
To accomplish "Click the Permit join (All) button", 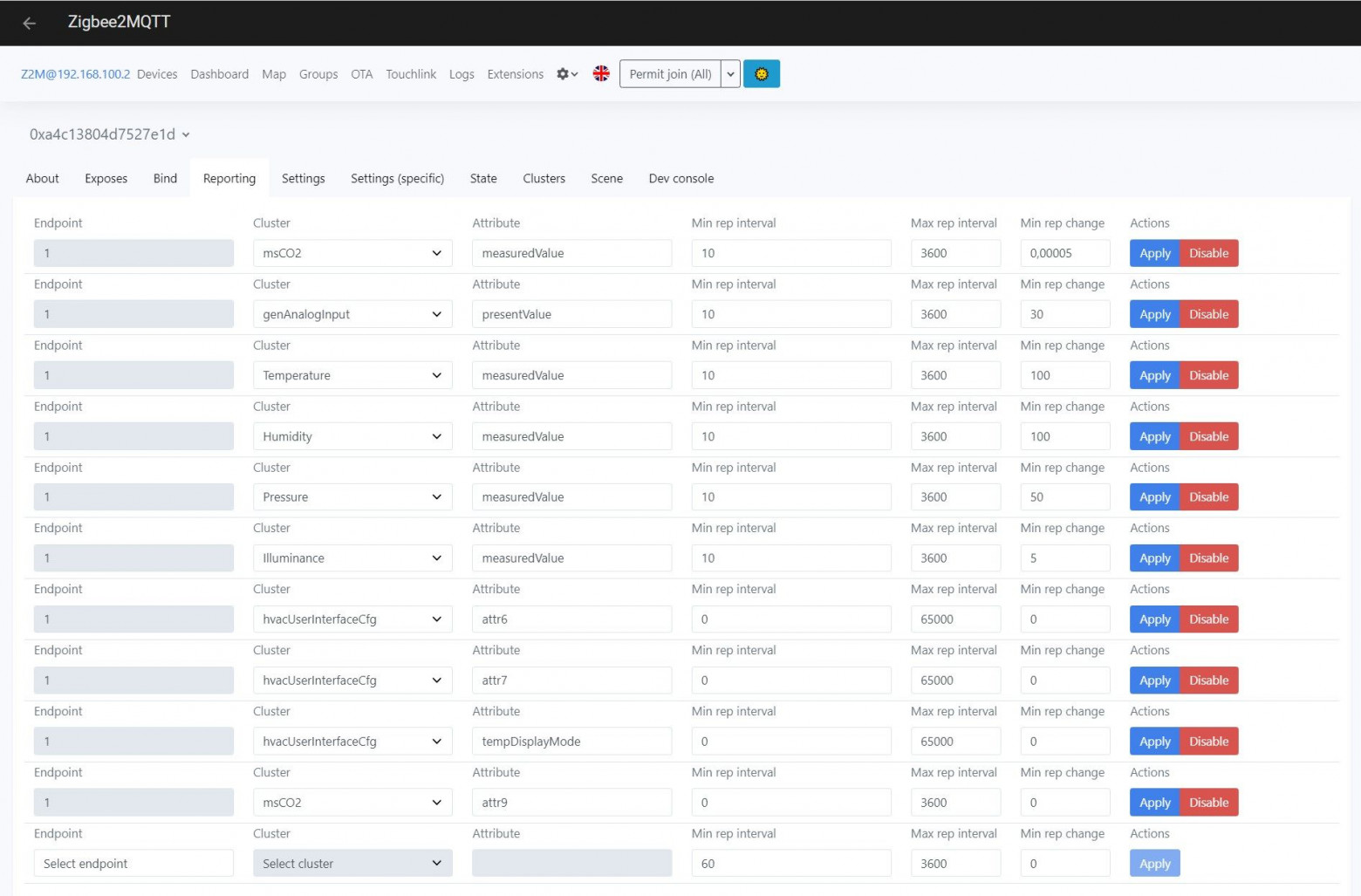I will pyautogui.click(x=670, y=74).
